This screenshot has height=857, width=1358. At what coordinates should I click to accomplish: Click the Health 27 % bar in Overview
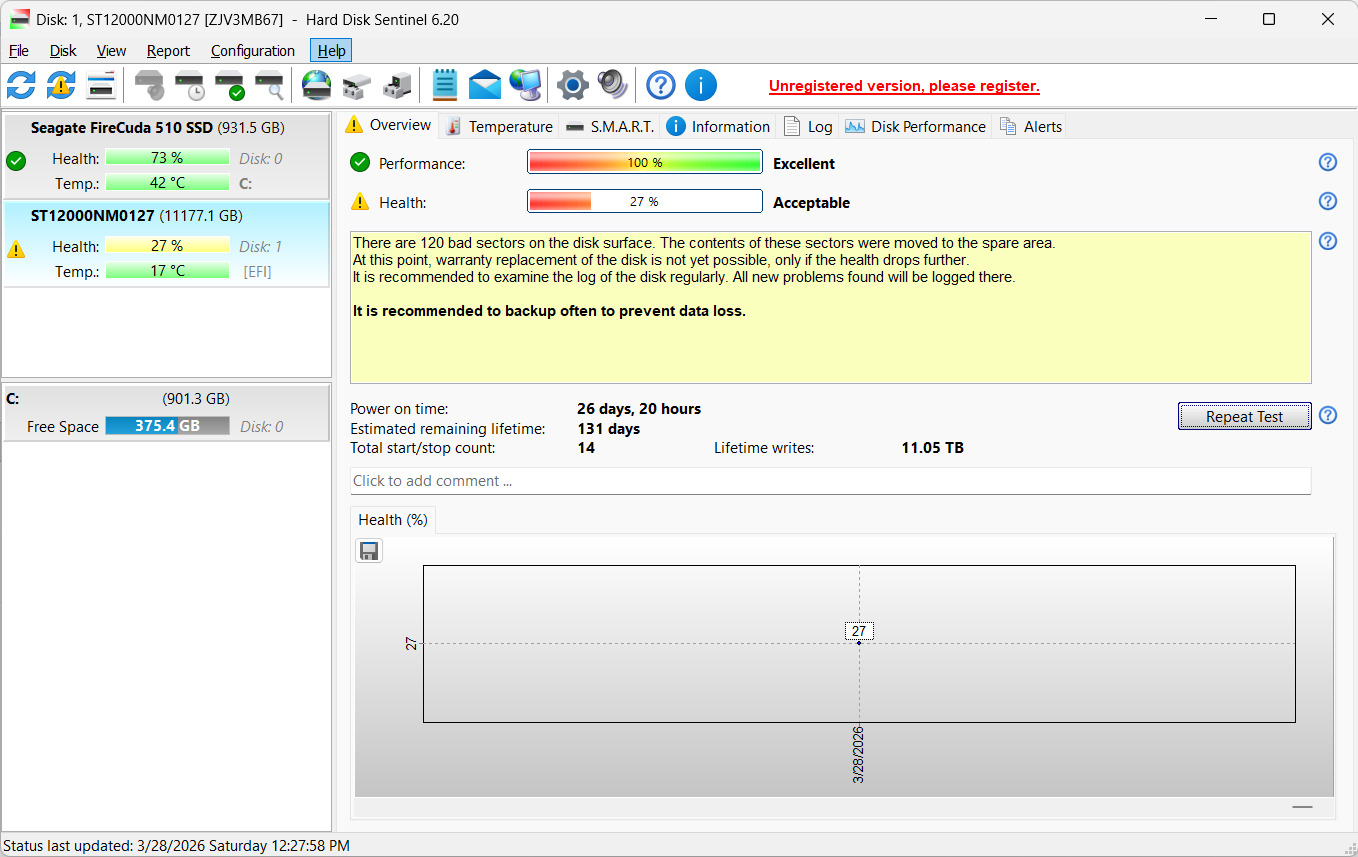click(644, 201)
